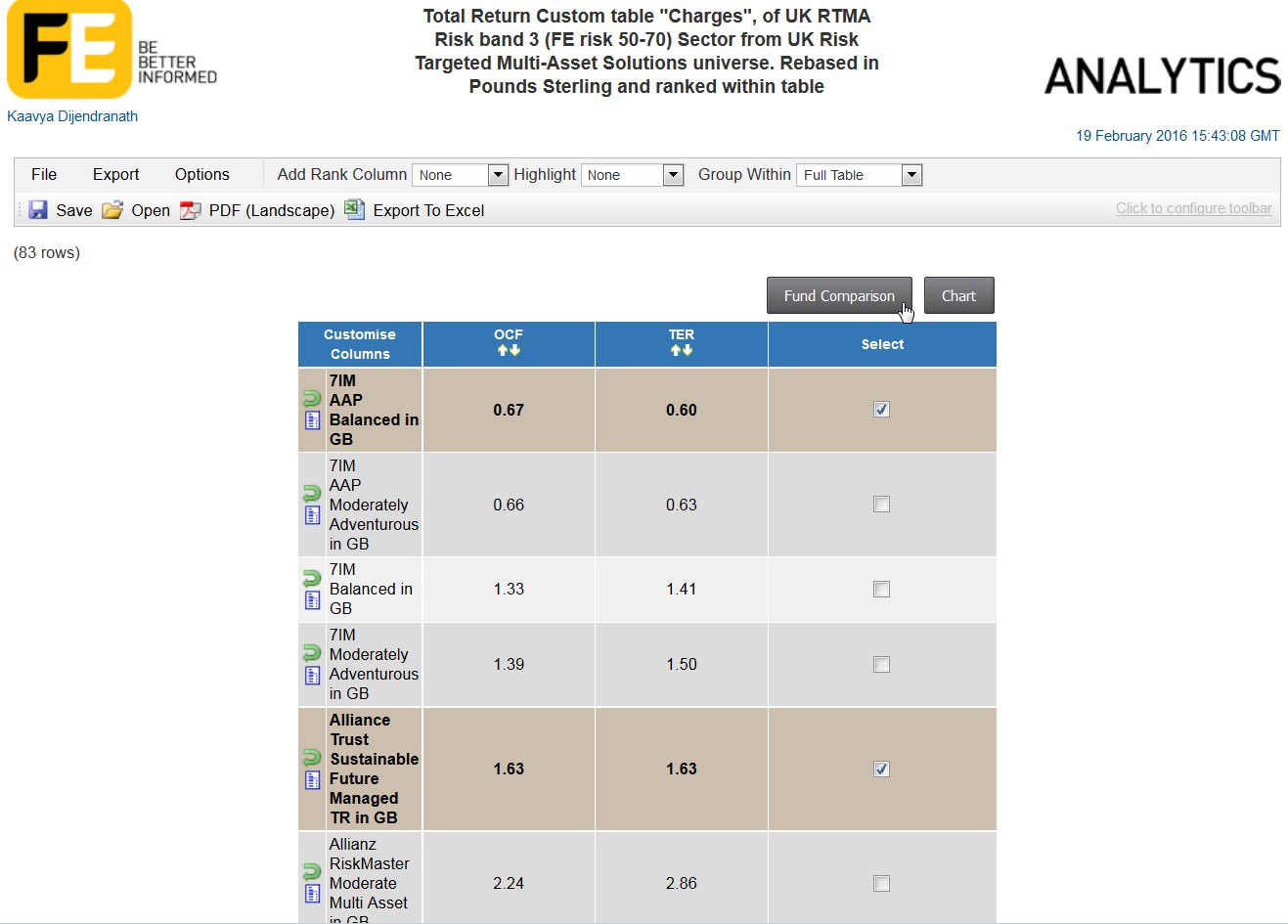Viewport: 1288px width, 924px height.
Task: Open the File menu
Action: click(44, 174)
